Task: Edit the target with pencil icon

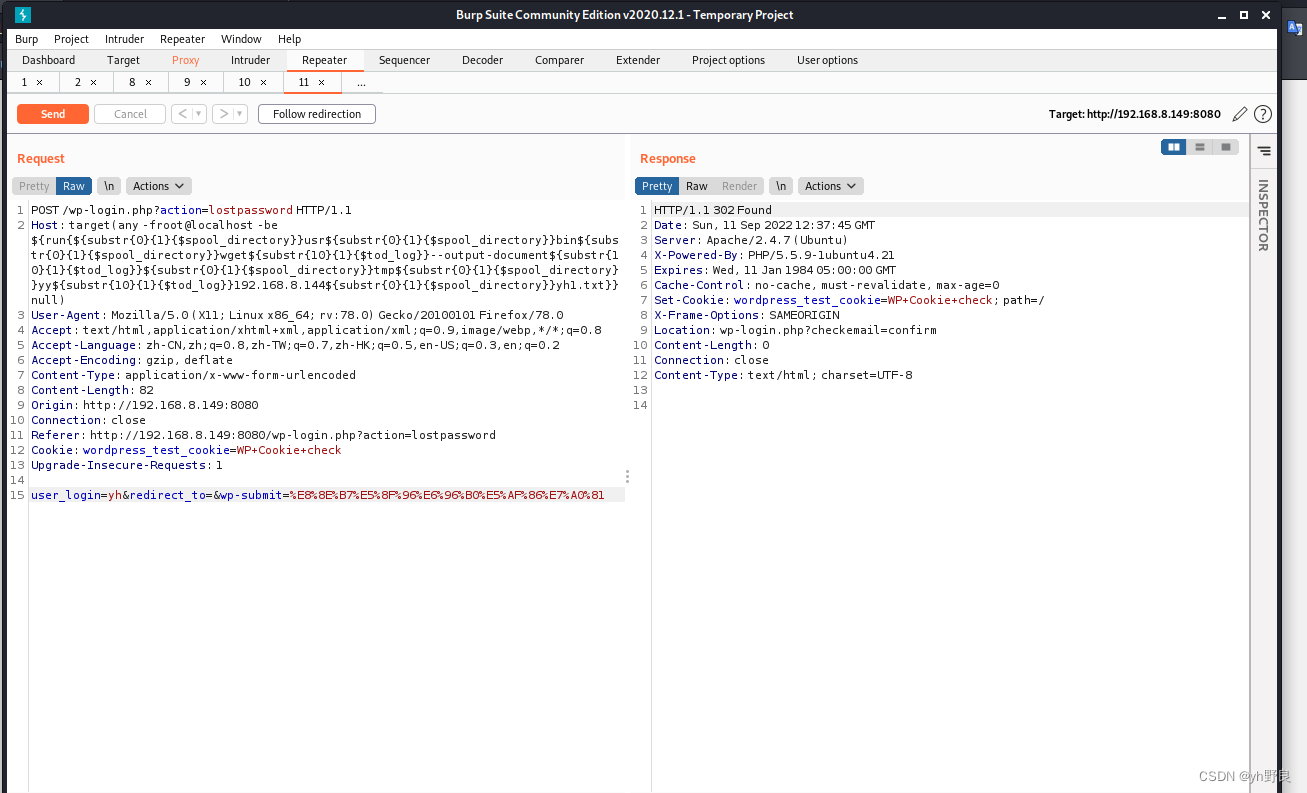Action: (x=1240, y=114)
